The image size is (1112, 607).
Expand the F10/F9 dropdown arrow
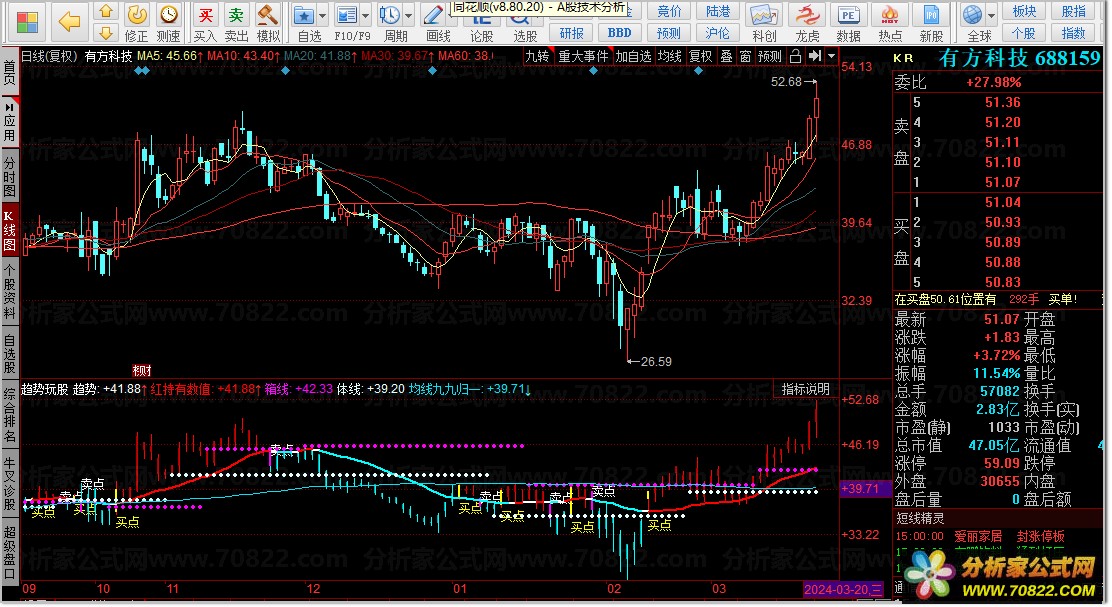pyautogui.click(x=365, y=16)
